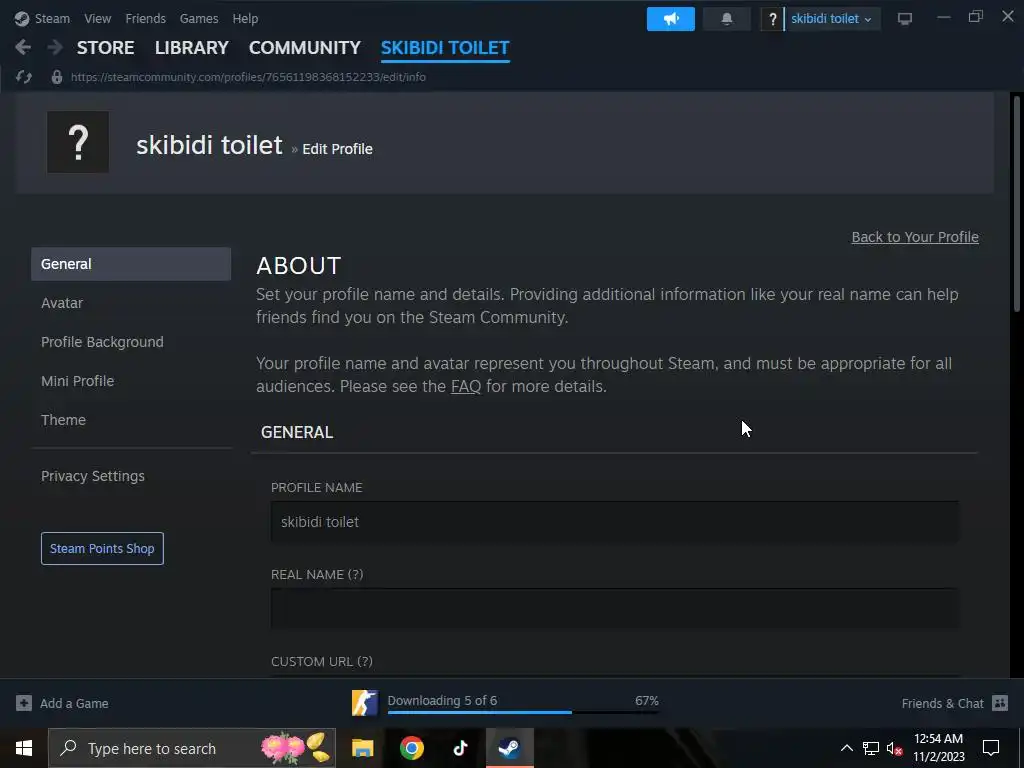Open the View menu

pyautogui.click(x=97, y=18)
